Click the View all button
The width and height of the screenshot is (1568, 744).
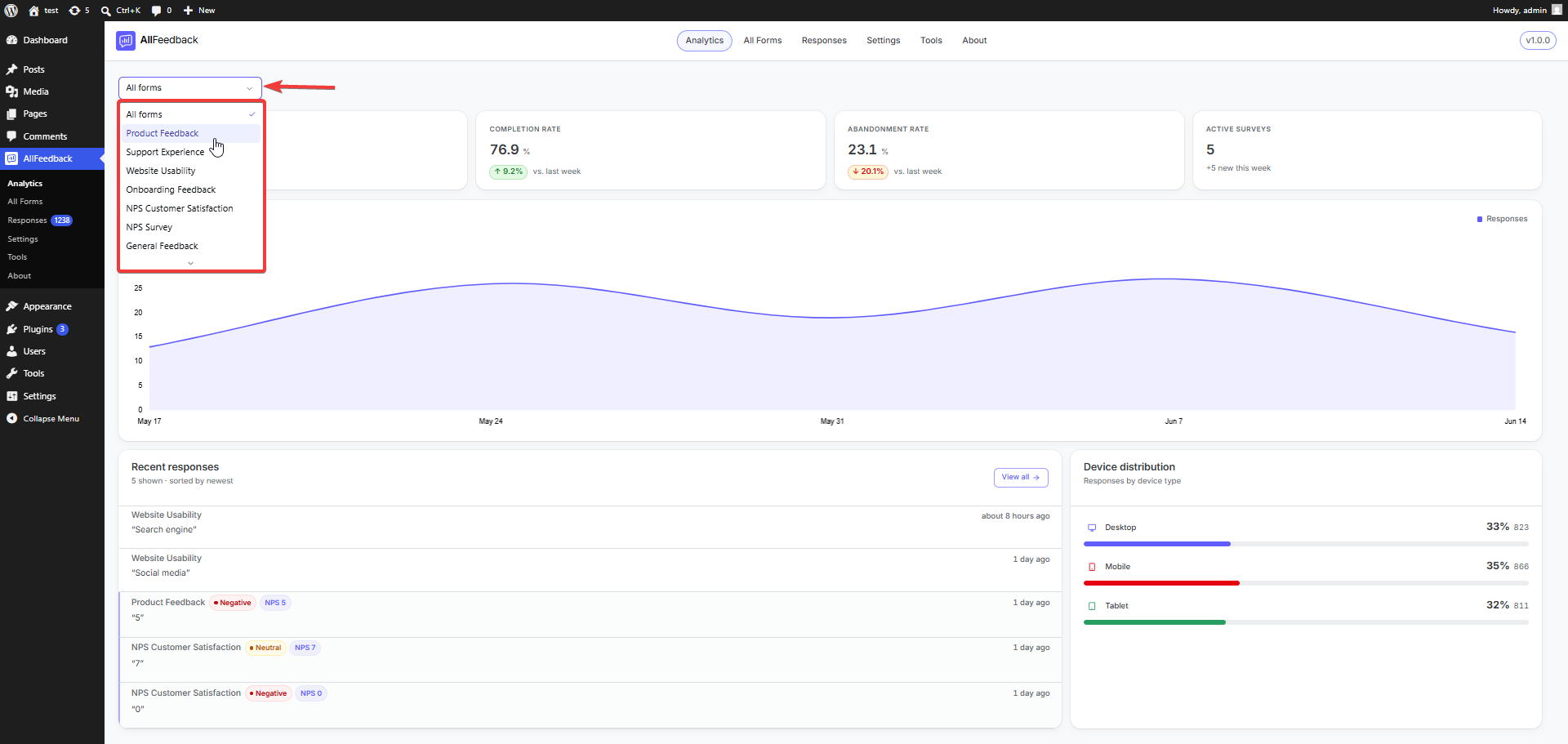(1021, 478)
